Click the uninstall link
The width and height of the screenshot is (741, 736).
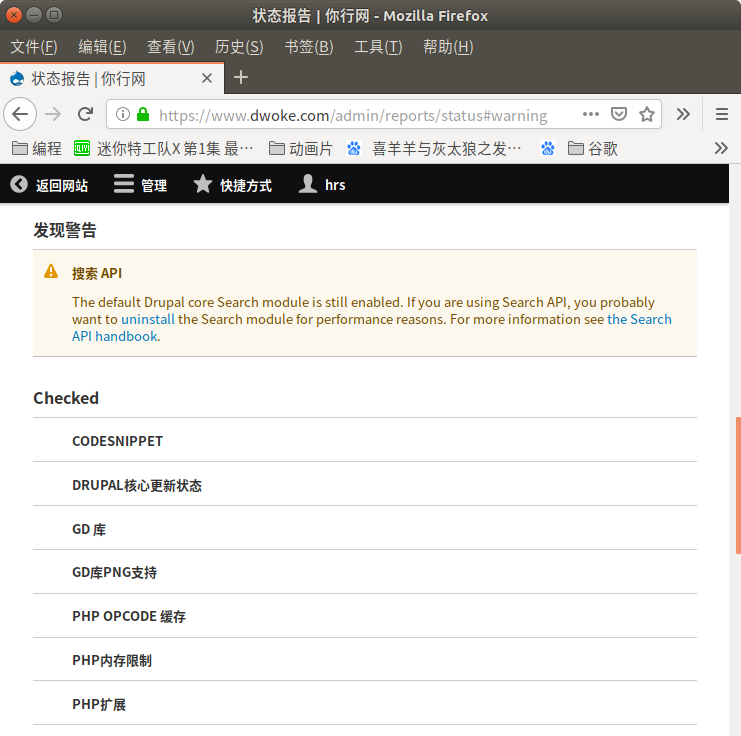148,320
